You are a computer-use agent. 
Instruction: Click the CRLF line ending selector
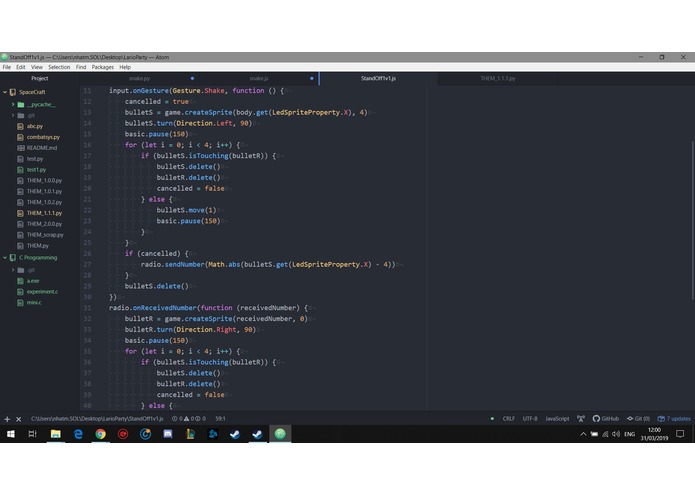click(x=508, y=419)
